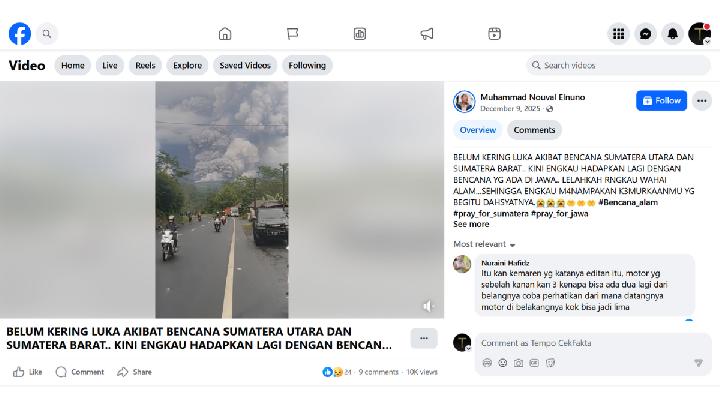
Task: Expand the Most relevant comment sorting
Action: click(485, 244)
